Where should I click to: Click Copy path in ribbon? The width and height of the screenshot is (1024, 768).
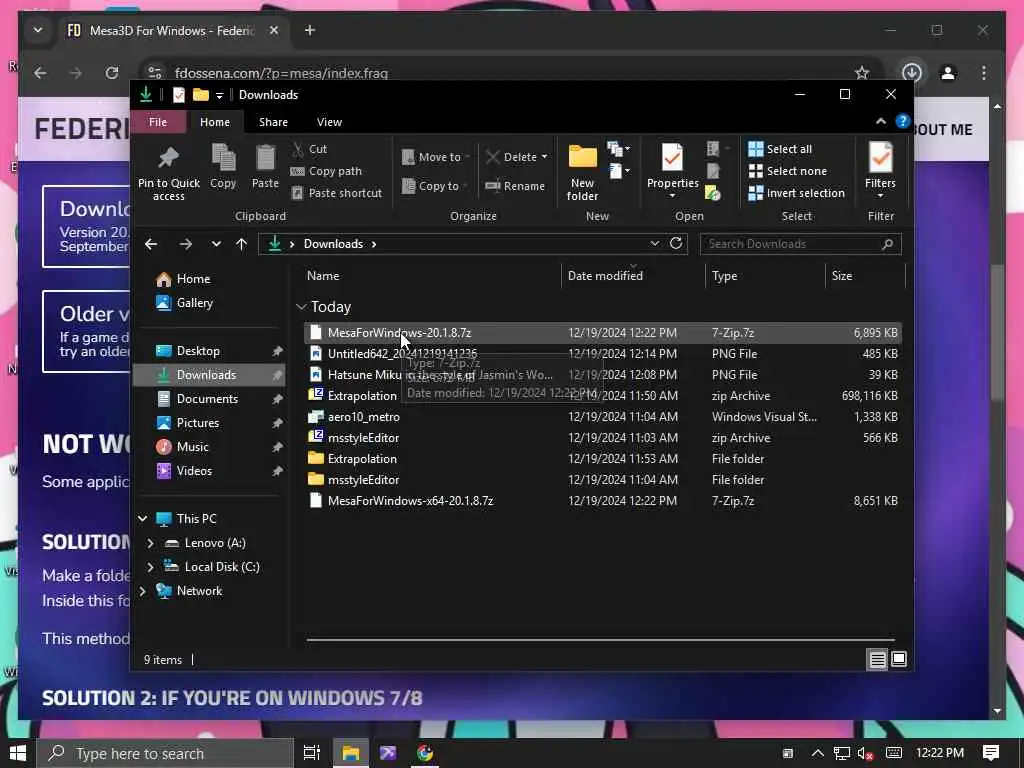326,171
